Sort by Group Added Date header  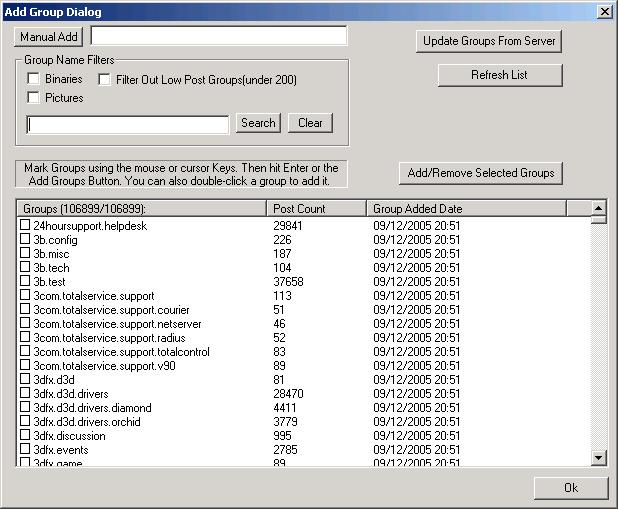466,208
